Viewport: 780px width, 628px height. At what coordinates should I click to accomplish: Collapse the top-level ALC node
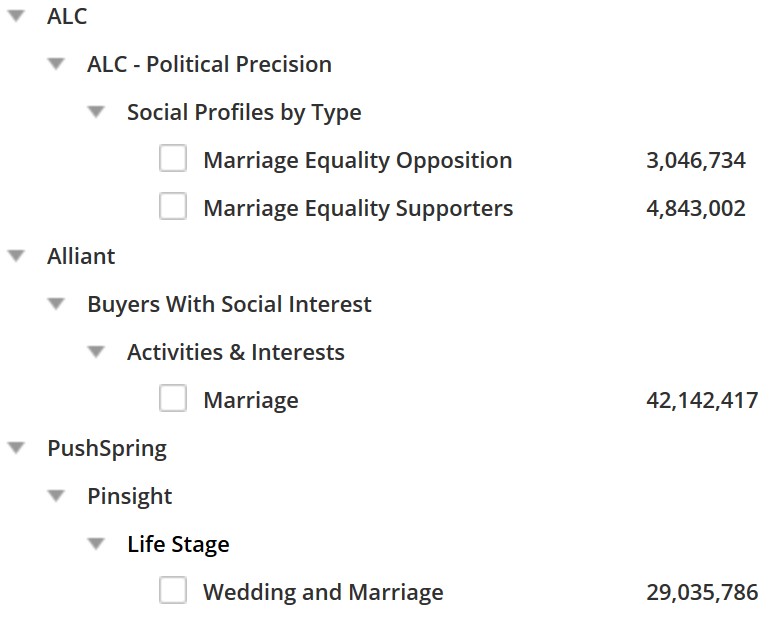click(16, 16)
